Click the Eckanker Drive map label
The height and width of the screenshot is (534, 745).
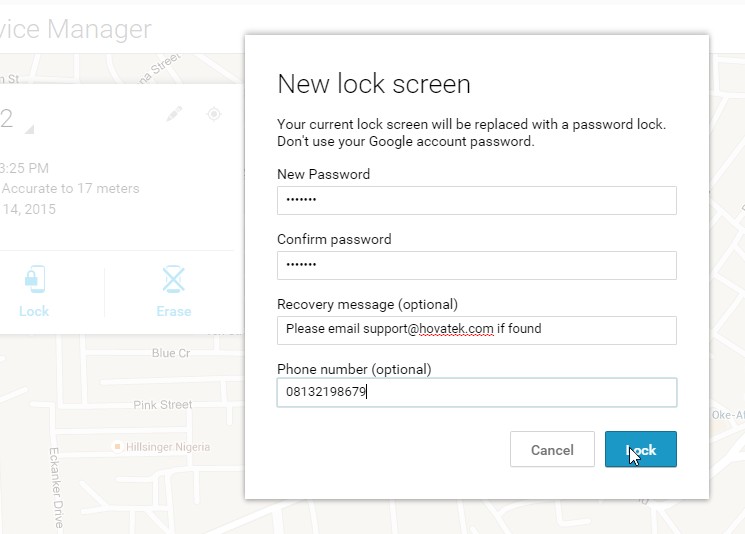tap(56, 488)
